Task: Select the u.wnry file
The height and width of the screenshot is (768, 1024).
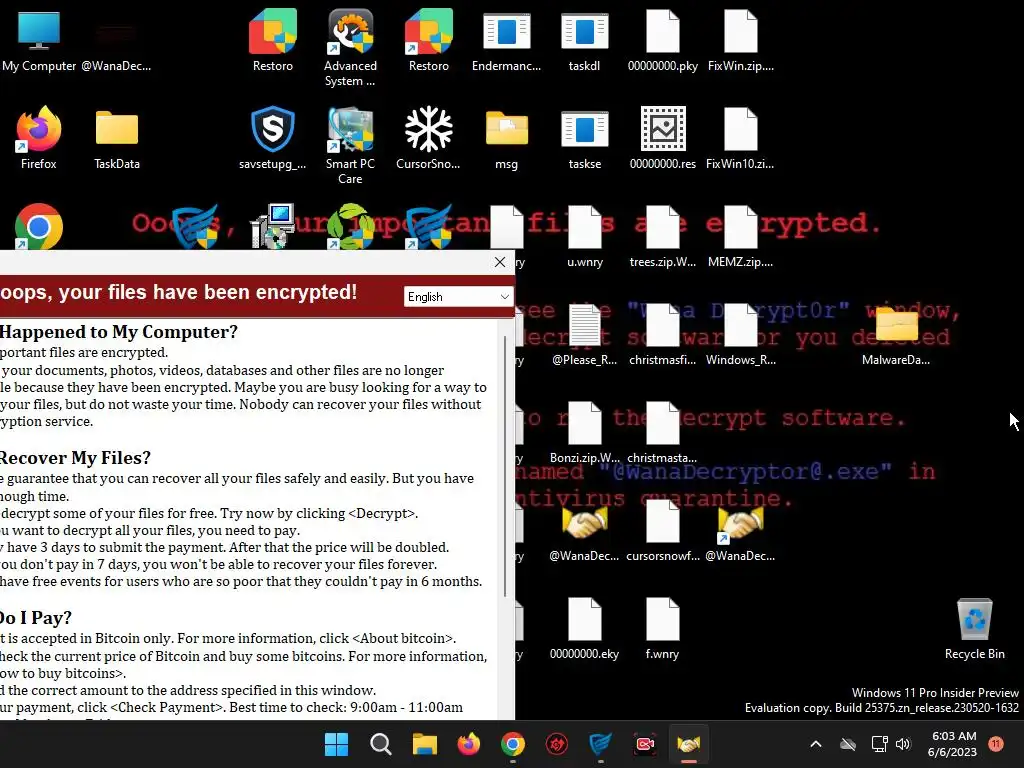Action: (x=584, y=236)
